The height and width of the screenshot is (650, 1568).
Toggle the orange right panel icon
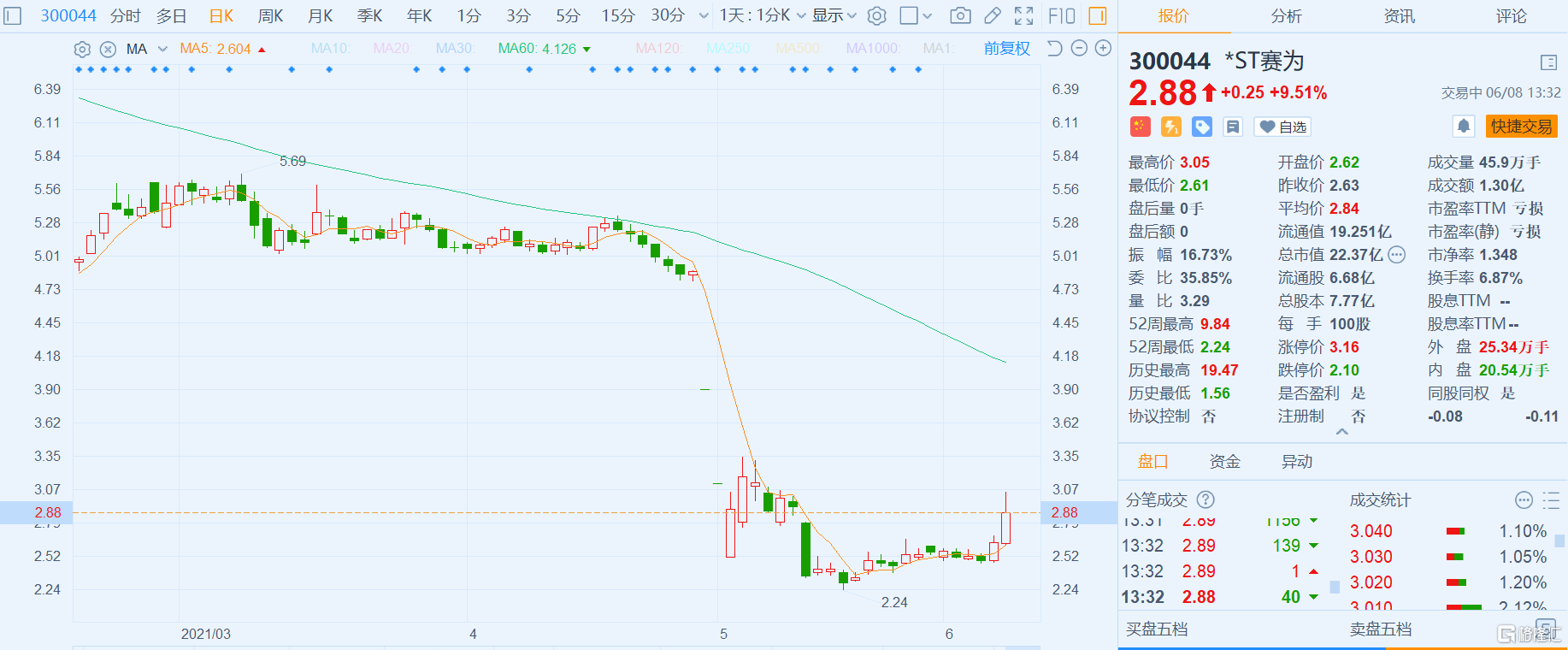pyautogui.click(x=1098, y=15)
